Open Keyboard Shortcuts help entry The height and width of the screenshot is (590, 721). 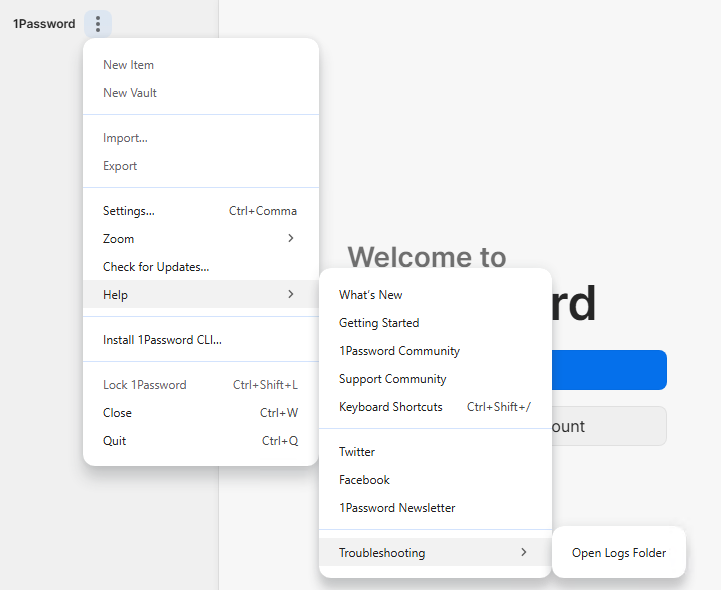tap(435, 407)
